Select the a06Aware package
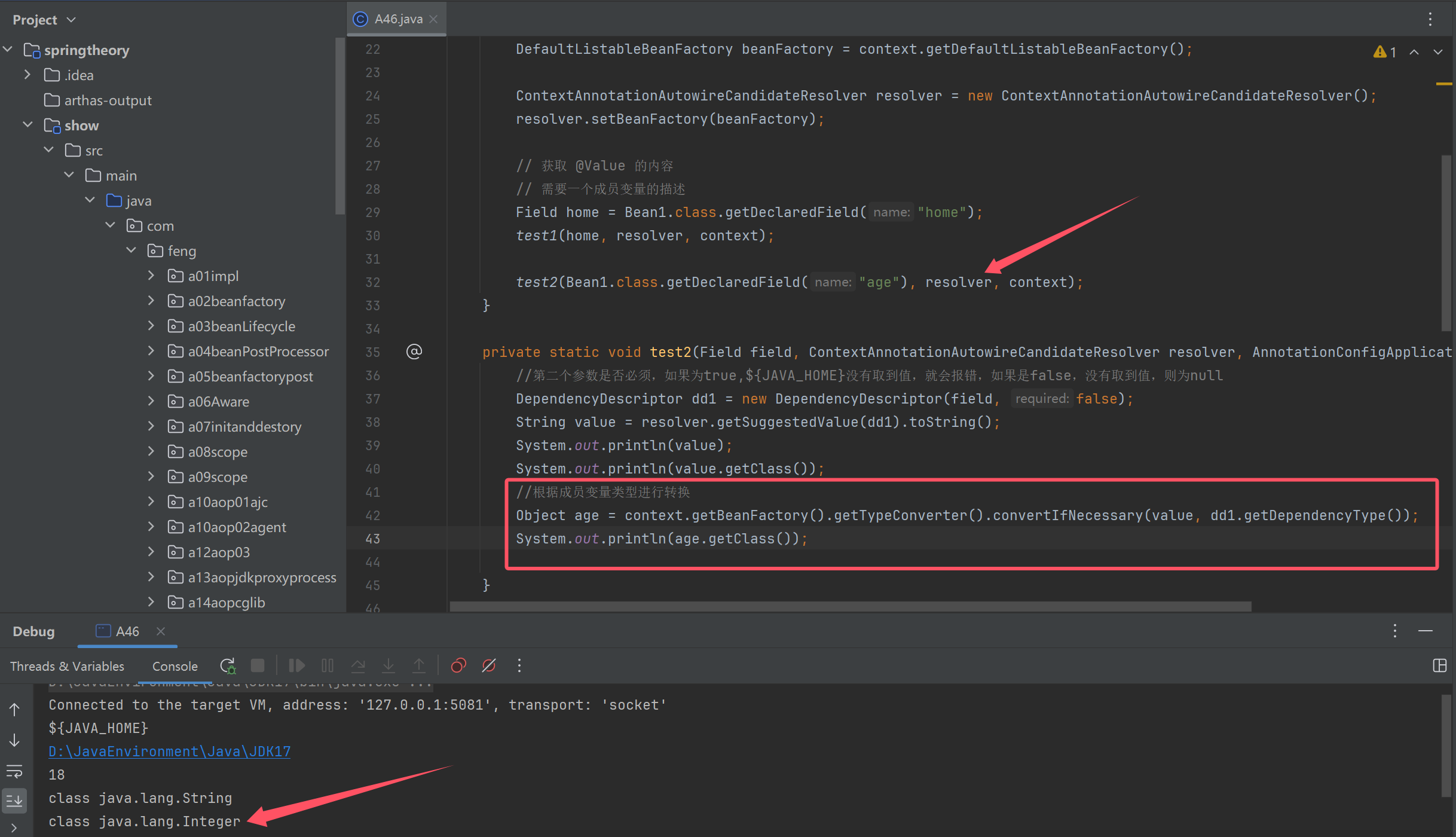 [219, 401]
